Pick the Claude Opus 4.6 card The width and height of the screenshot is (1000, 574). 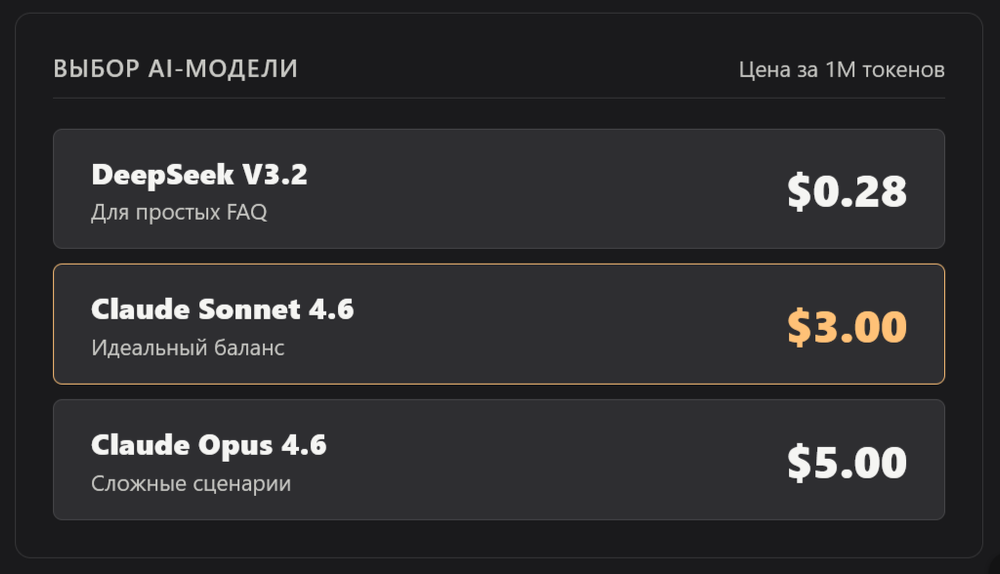(499, 460)
